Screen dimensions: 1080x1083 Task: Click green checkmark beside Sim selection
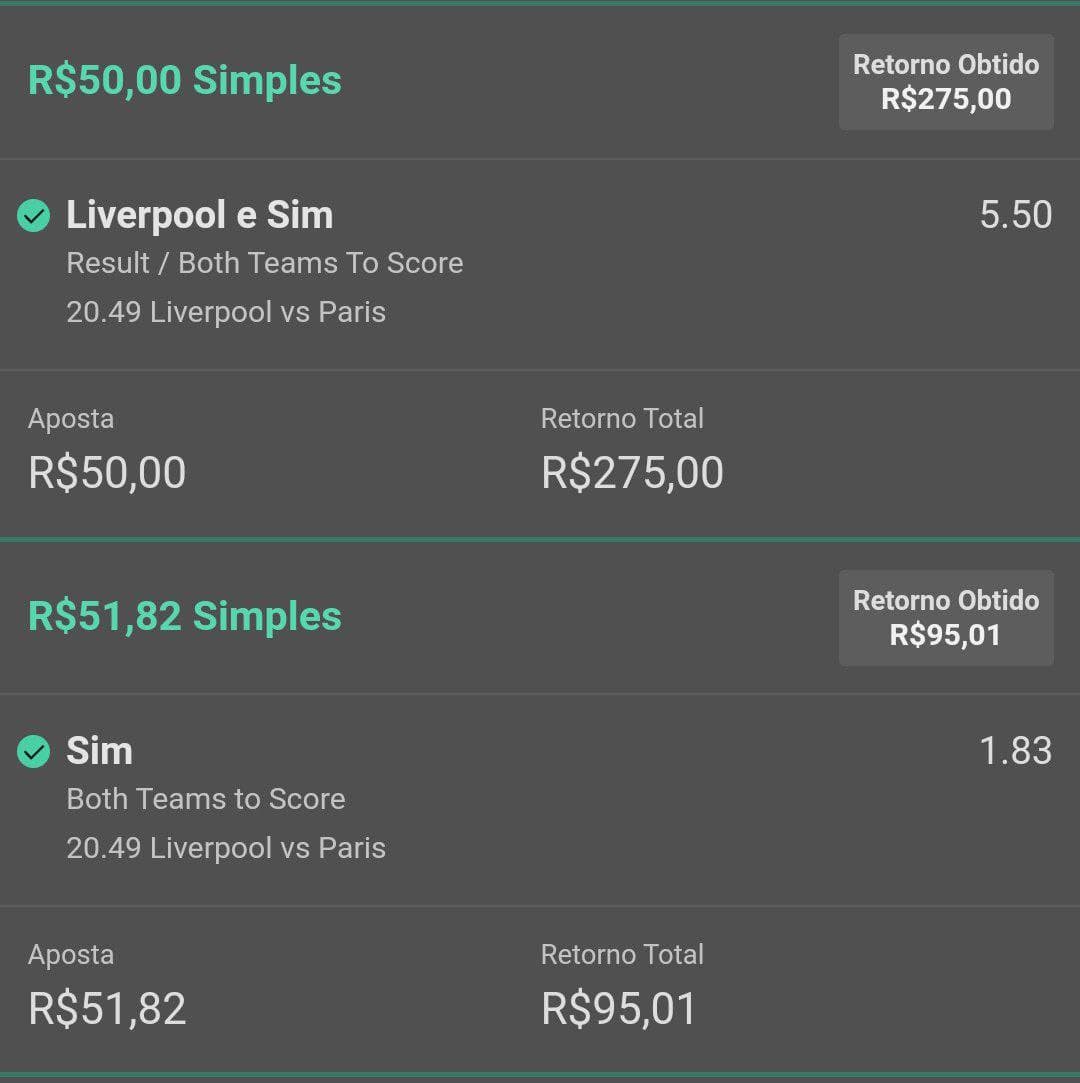[x=33, y=751]
